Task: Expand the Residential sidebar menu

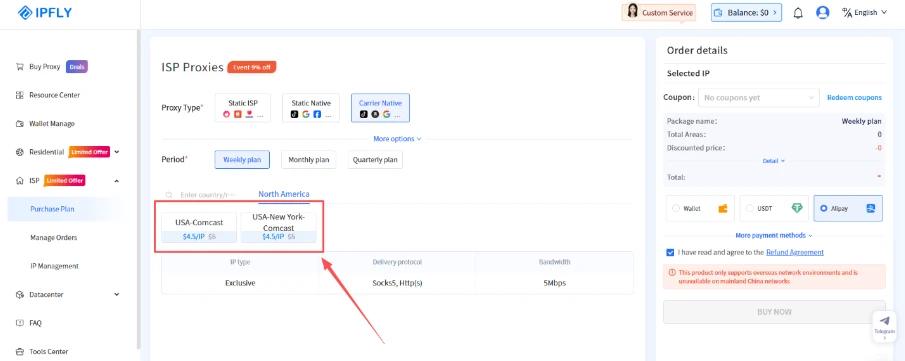Action: point(117,152)
